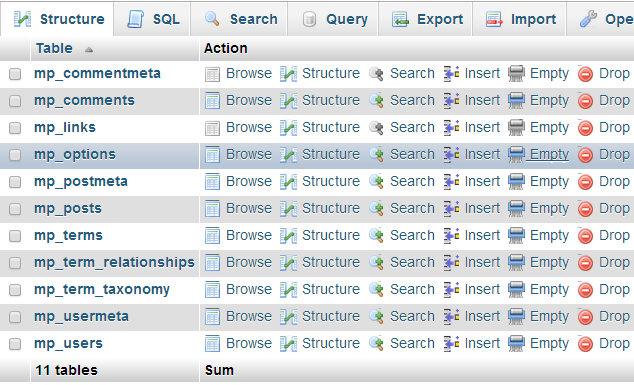Open the mp_term_taxonomy table link
Viewport: 634px width, 385px height.
102,289
